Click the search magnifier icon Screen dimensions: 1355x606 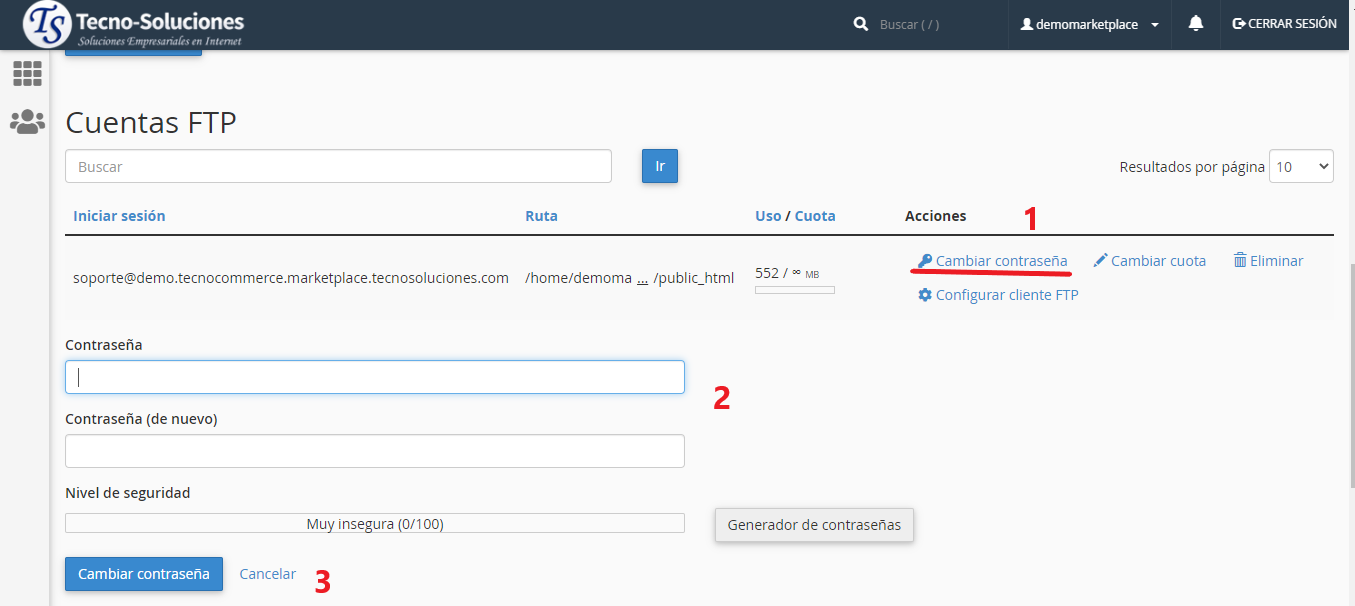click(x=860, y=24)
